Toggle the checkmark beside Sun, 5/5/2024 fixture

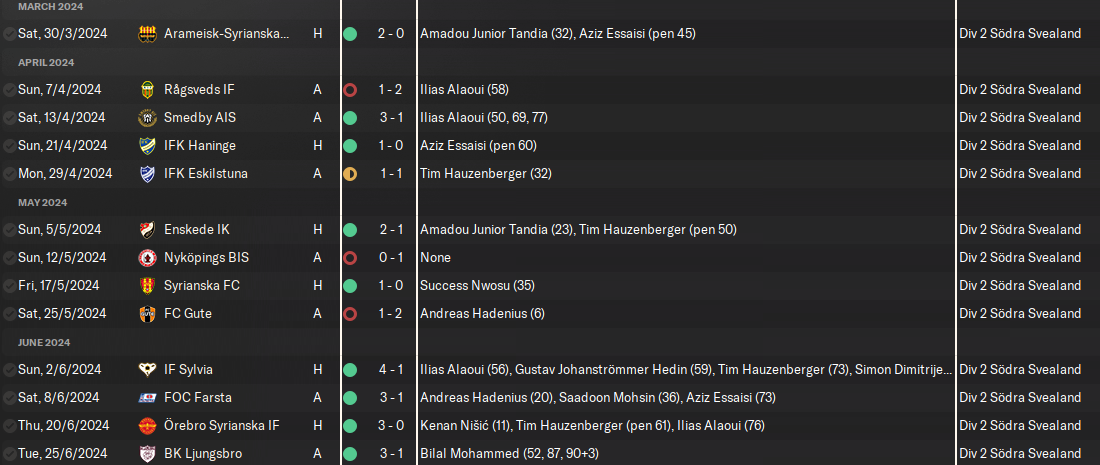pyautogui.click(x=9, y=229)
